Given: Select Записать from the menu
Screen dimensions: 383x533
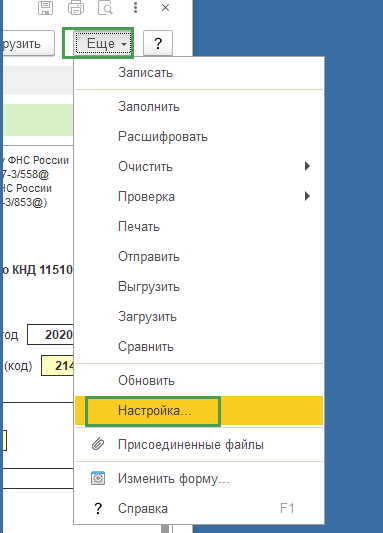Looking at the screenshot, I should click(x=199, y=73).
